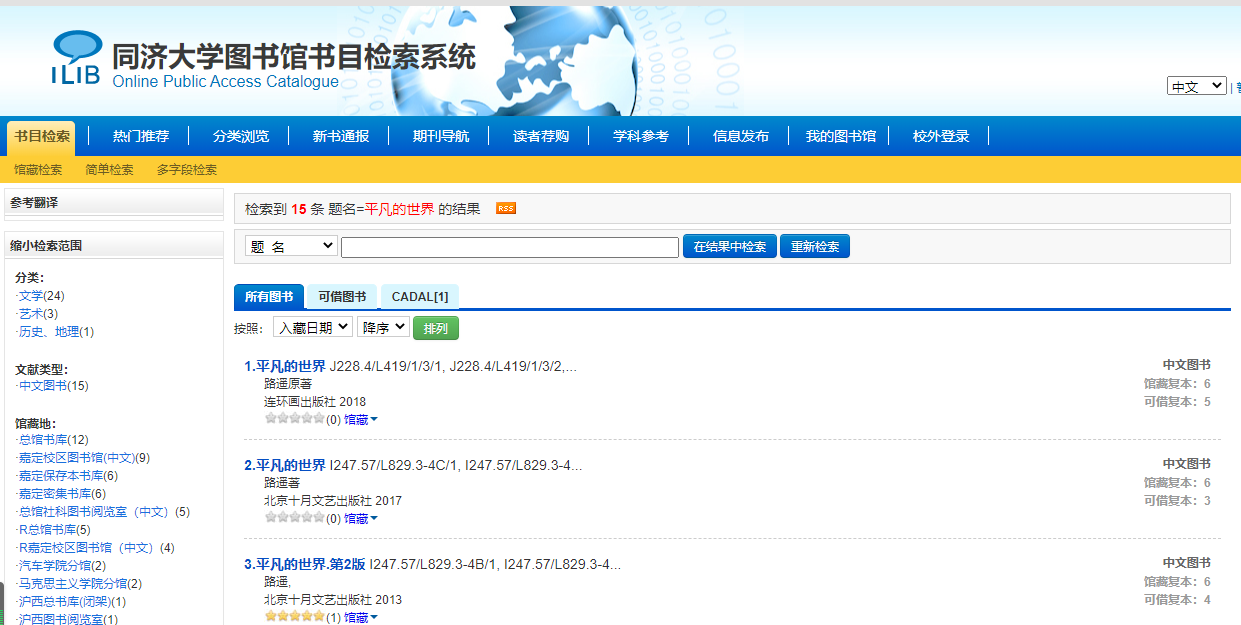Viewport: 1241px width, 625px height.
Task: Open the 分类浏览 menu
Action: tap(241, 137)
